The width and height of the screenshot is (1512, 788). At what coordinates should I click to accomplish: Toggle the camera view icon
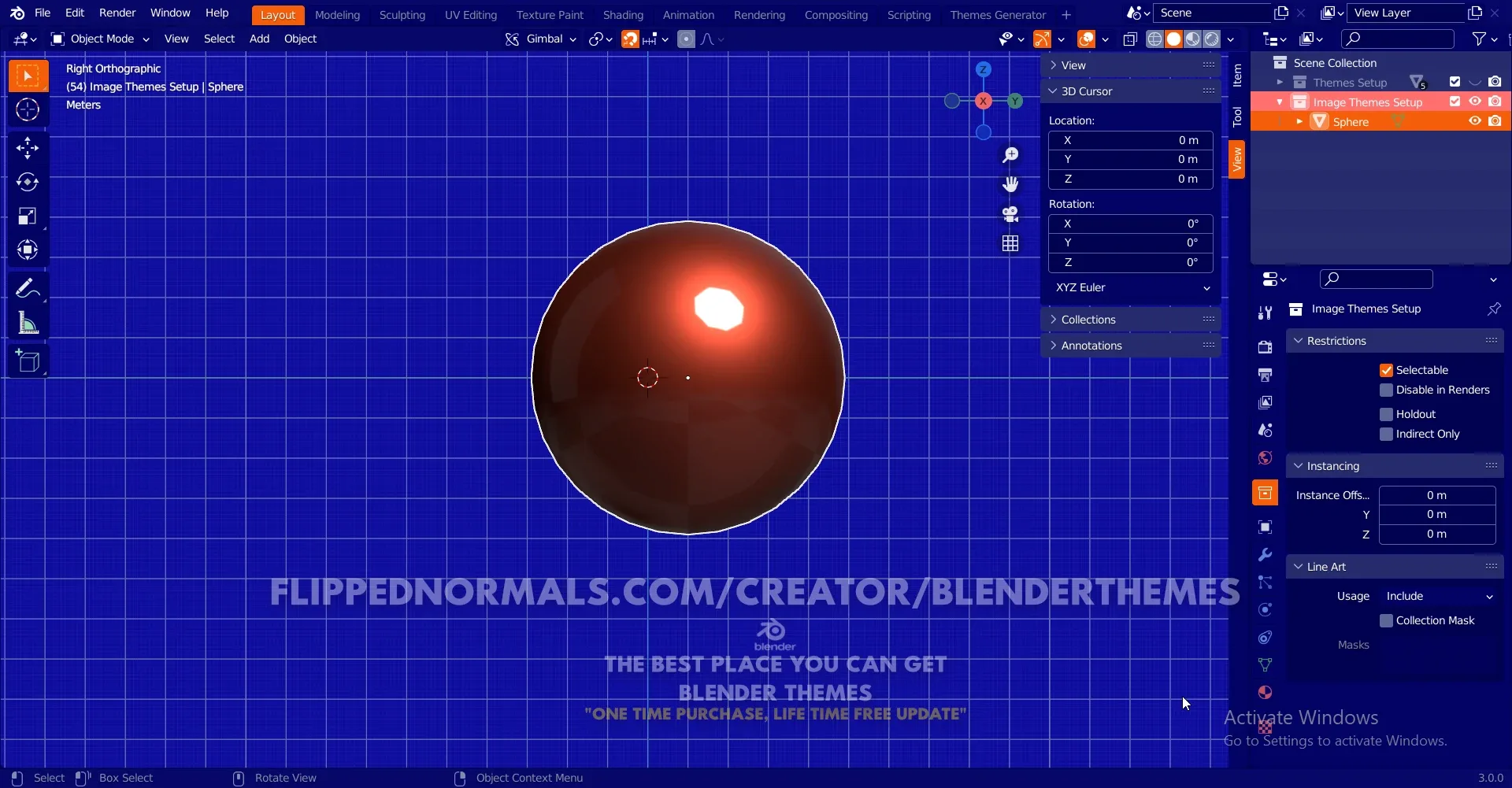click(1010, 214)
